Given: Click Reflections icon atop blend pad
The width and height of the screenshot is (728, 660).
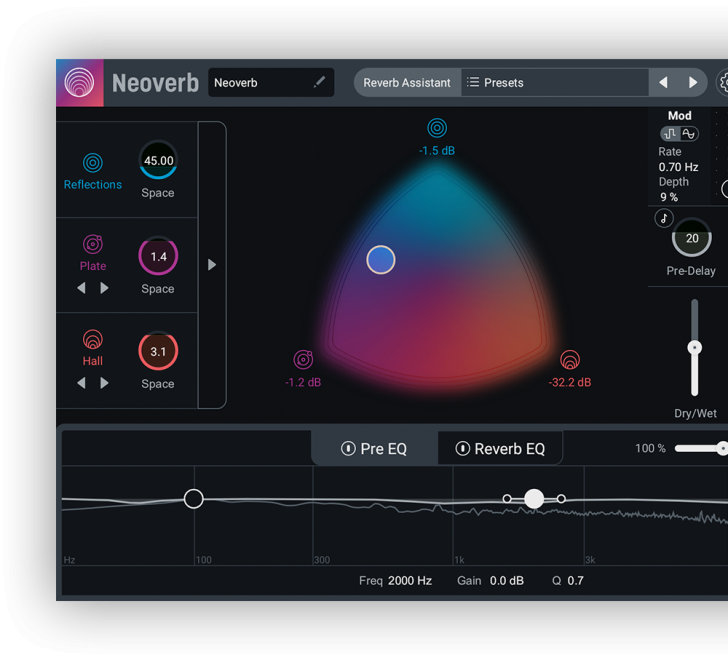Looking at the screenshot, I should pyautogui.click(x=437, y=128).
